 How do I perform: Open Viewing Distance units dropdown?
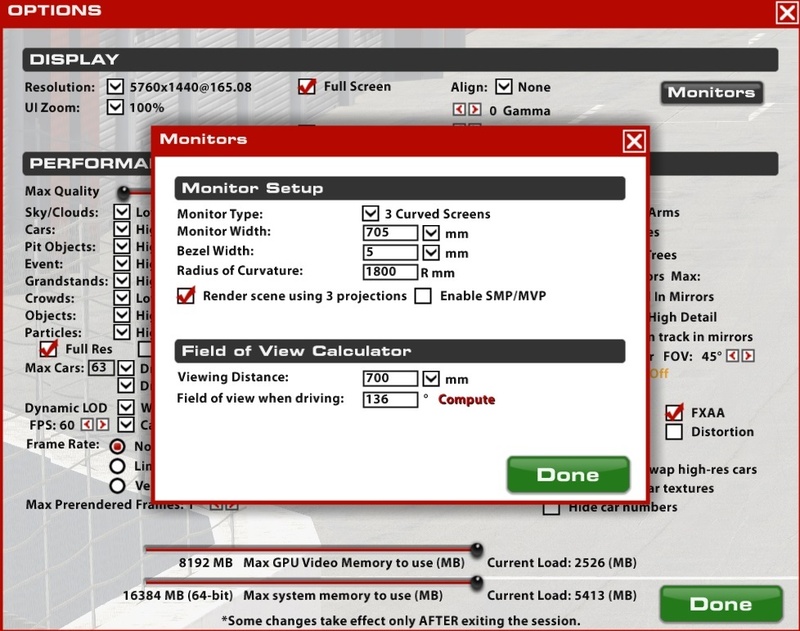[x=431, y=378]
